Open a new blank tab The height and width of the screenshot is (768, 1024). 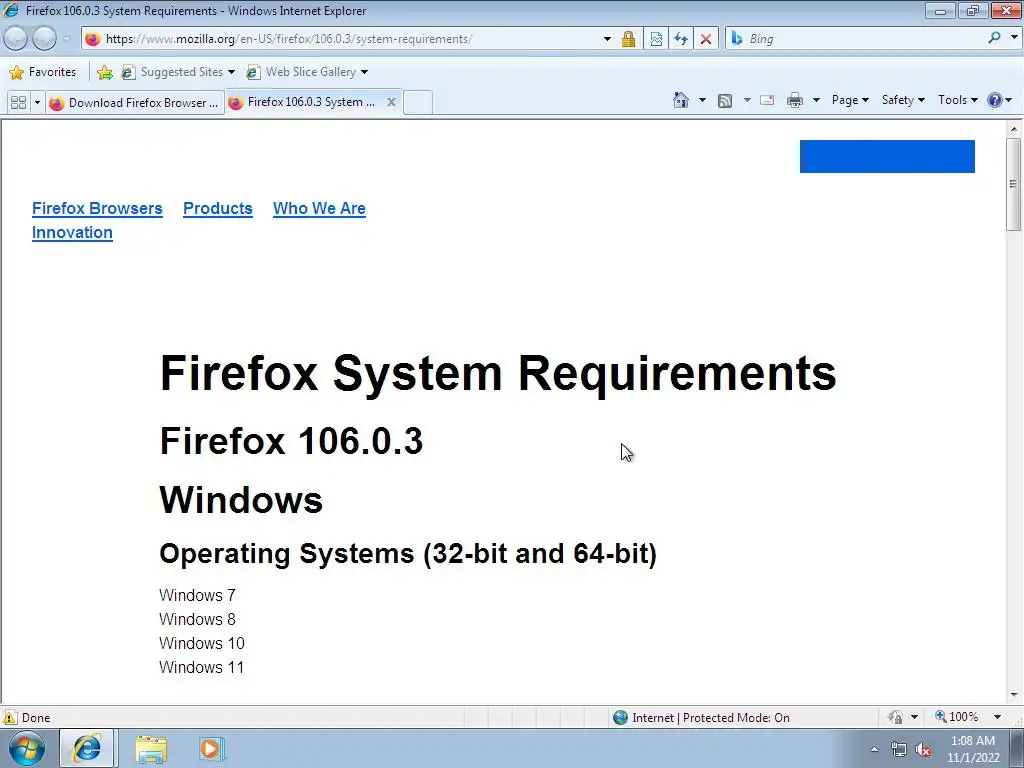click(x=418, y=103)
